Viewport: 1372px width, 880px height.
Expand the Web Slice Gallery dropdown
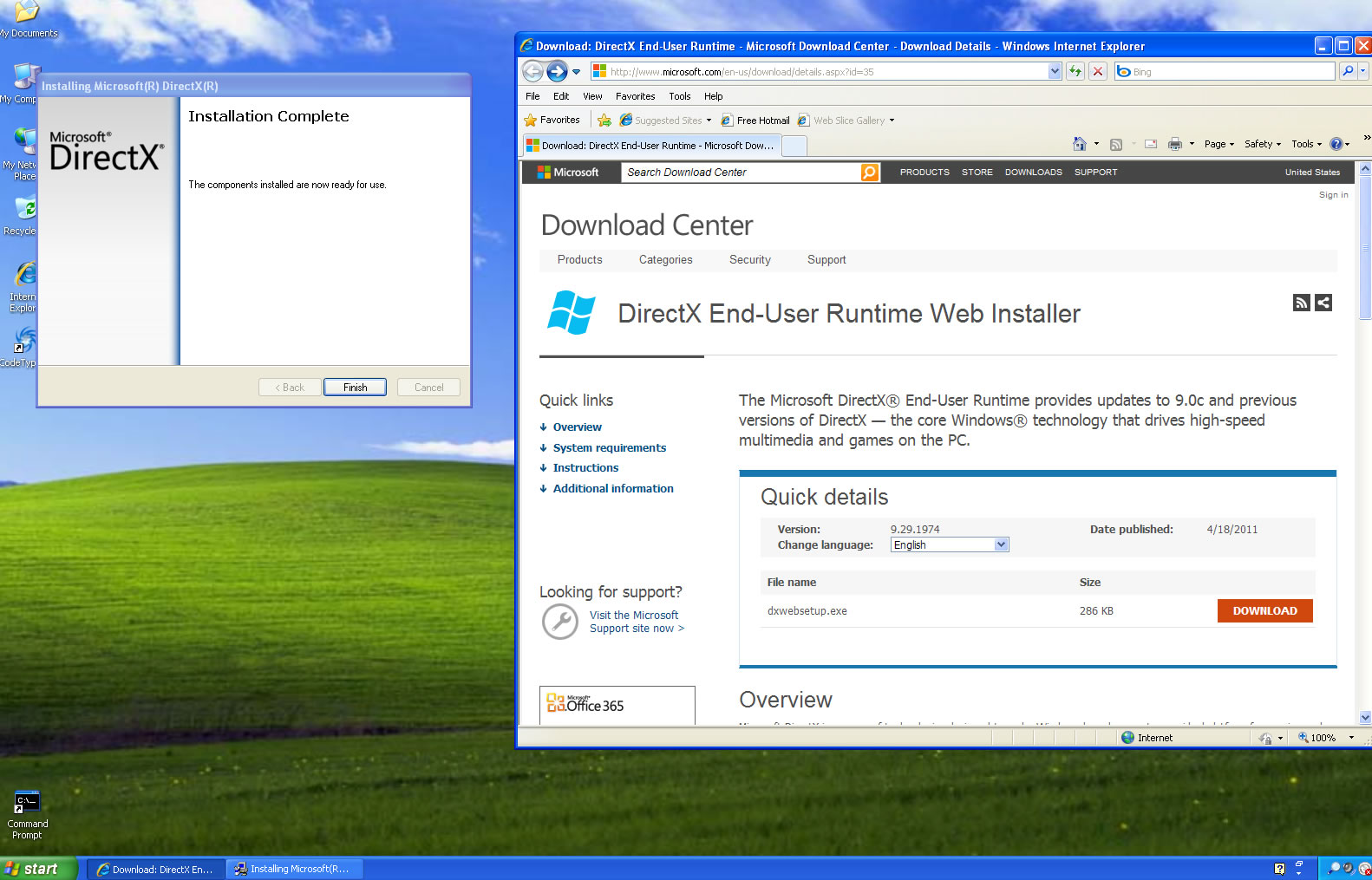[x=892, y=121]
